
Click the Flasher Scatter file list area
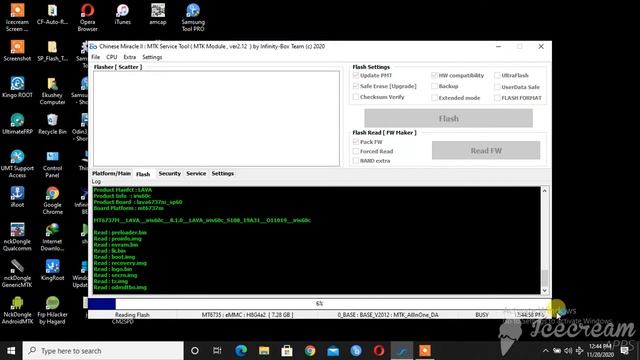click(216, 118)
